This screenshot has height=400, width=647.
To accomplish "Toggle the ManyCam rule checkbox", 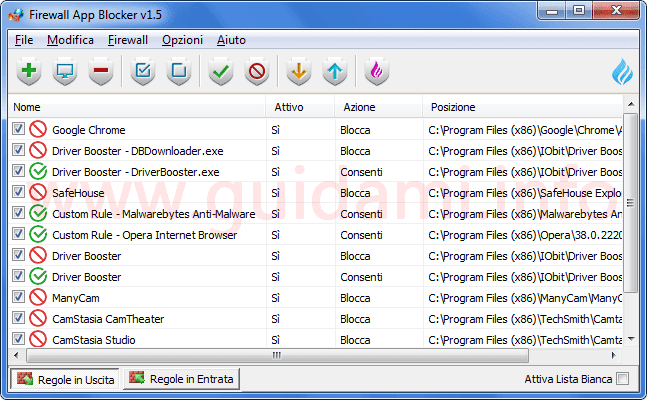I will [18, 297].
